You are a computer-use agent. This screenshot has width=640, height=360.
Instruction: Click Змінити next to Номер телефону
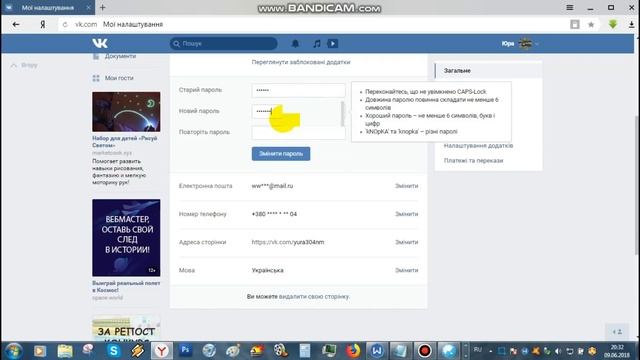(407, 214)
